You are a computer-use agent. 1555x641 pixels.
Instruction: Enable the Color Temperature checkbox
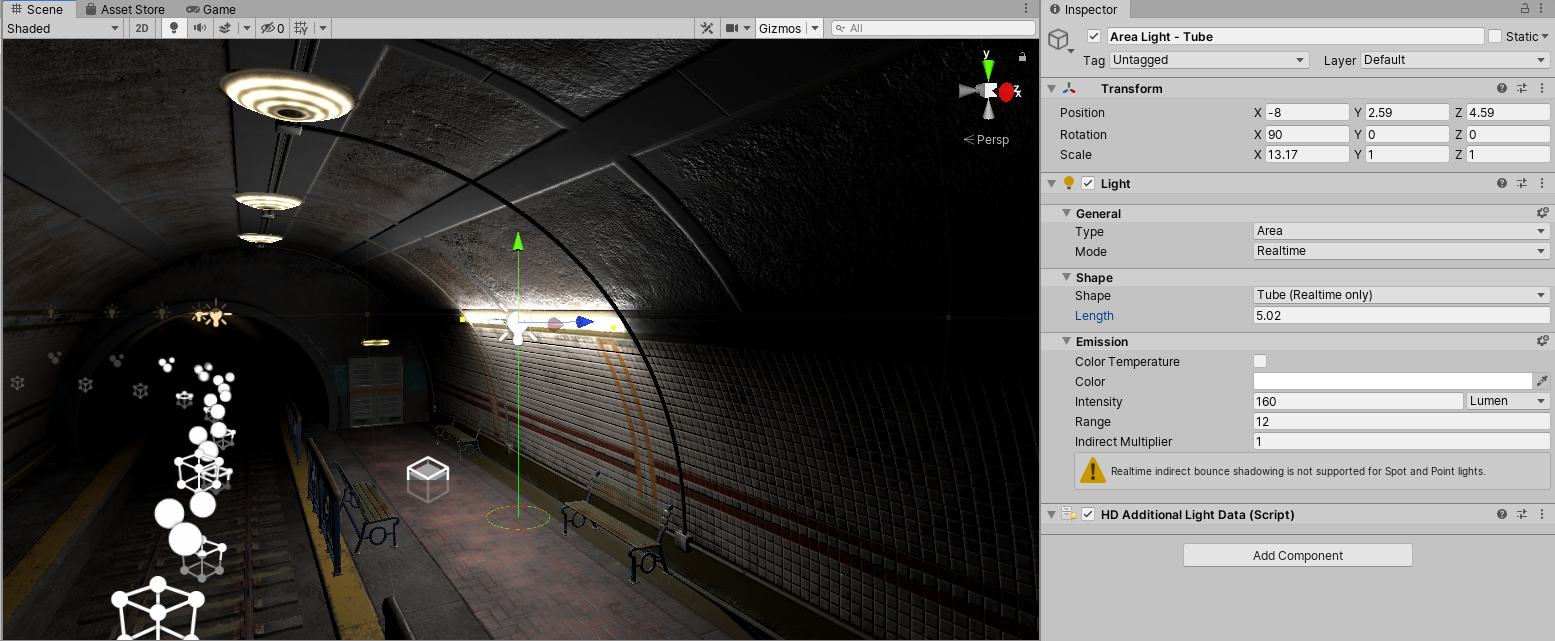tap(1260, 361)
